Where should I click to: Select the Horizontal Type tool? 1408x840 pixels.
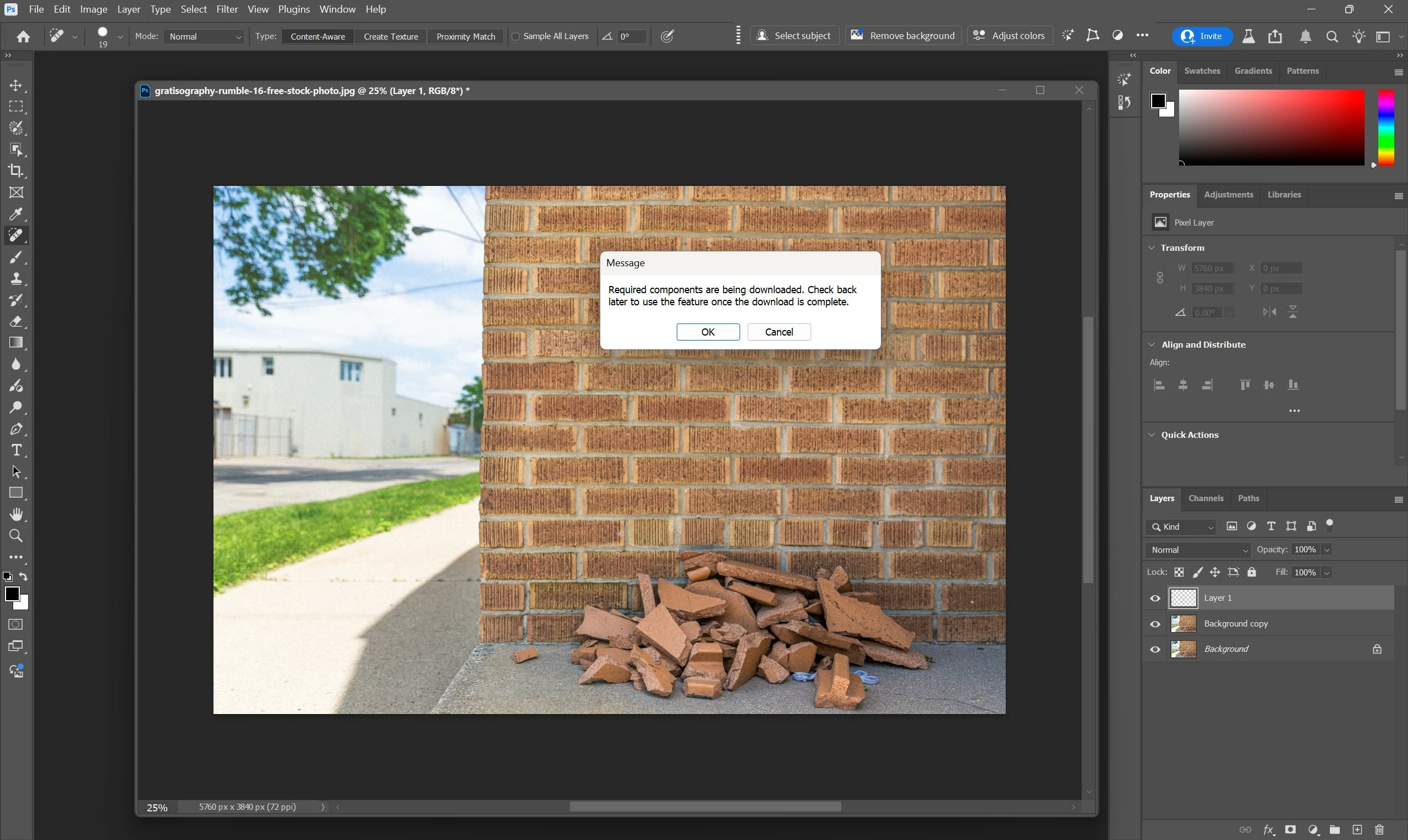tap(16, 451)
